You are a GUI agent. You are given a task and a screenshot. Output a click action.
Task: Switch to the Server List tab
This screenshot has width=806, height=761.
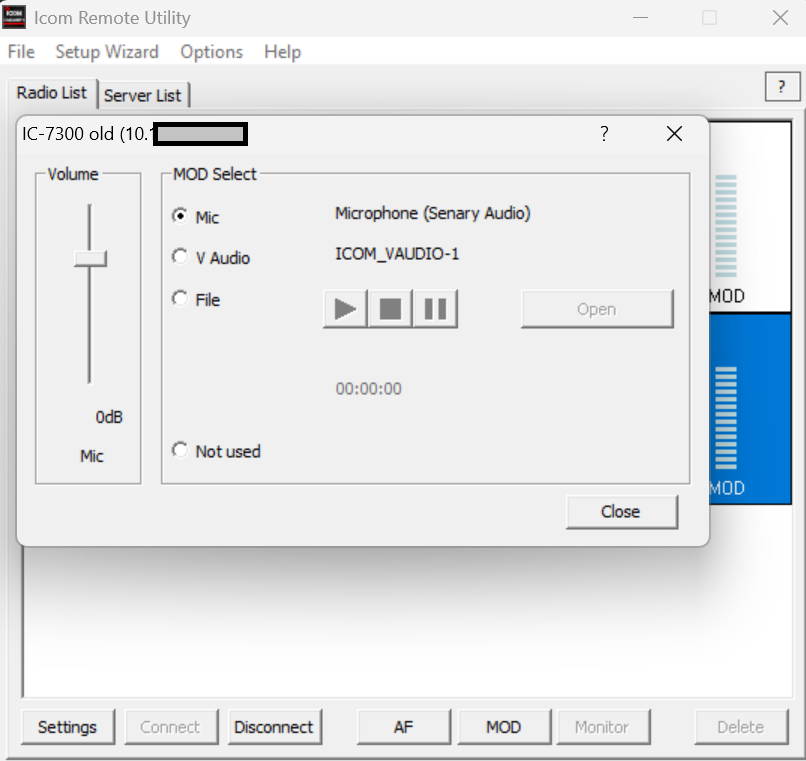pos(143,95)
